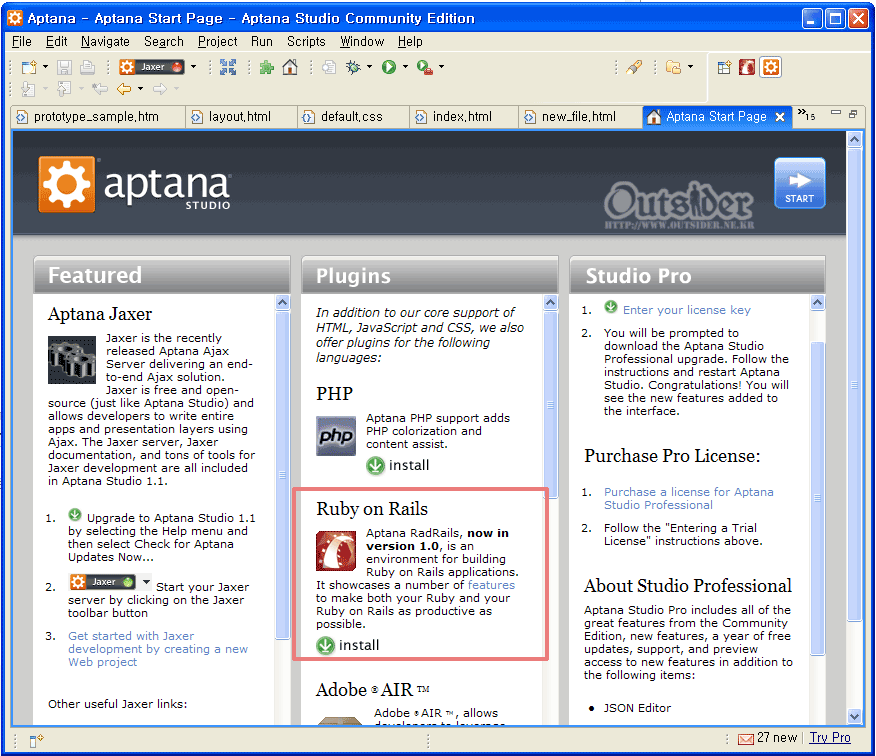The image size is (876, 756).
Task: Click the yellow Back navigation arrow
Action: coord(124,89)
